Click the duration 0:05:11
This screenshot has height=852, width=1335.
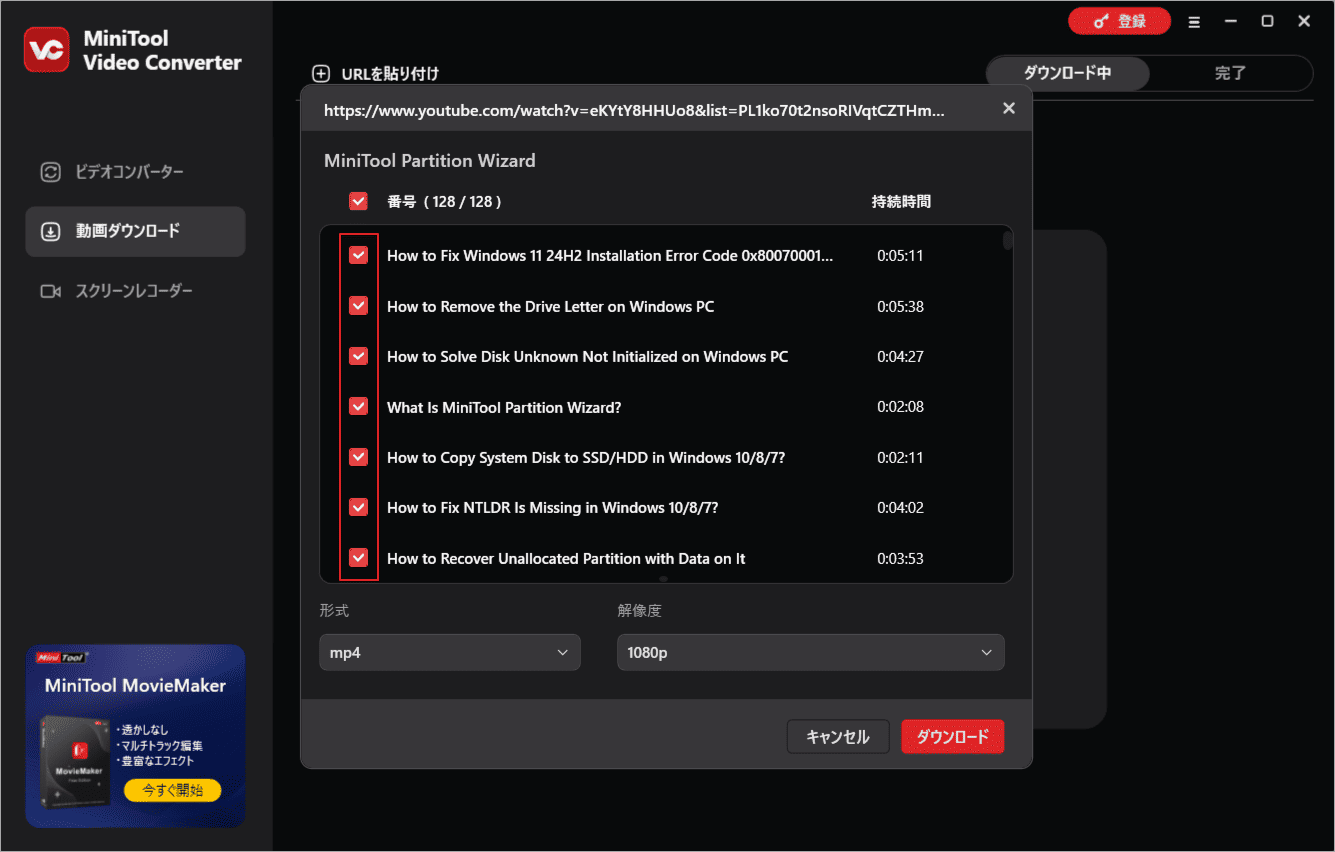pyautogui.click(x=900, y=256)
